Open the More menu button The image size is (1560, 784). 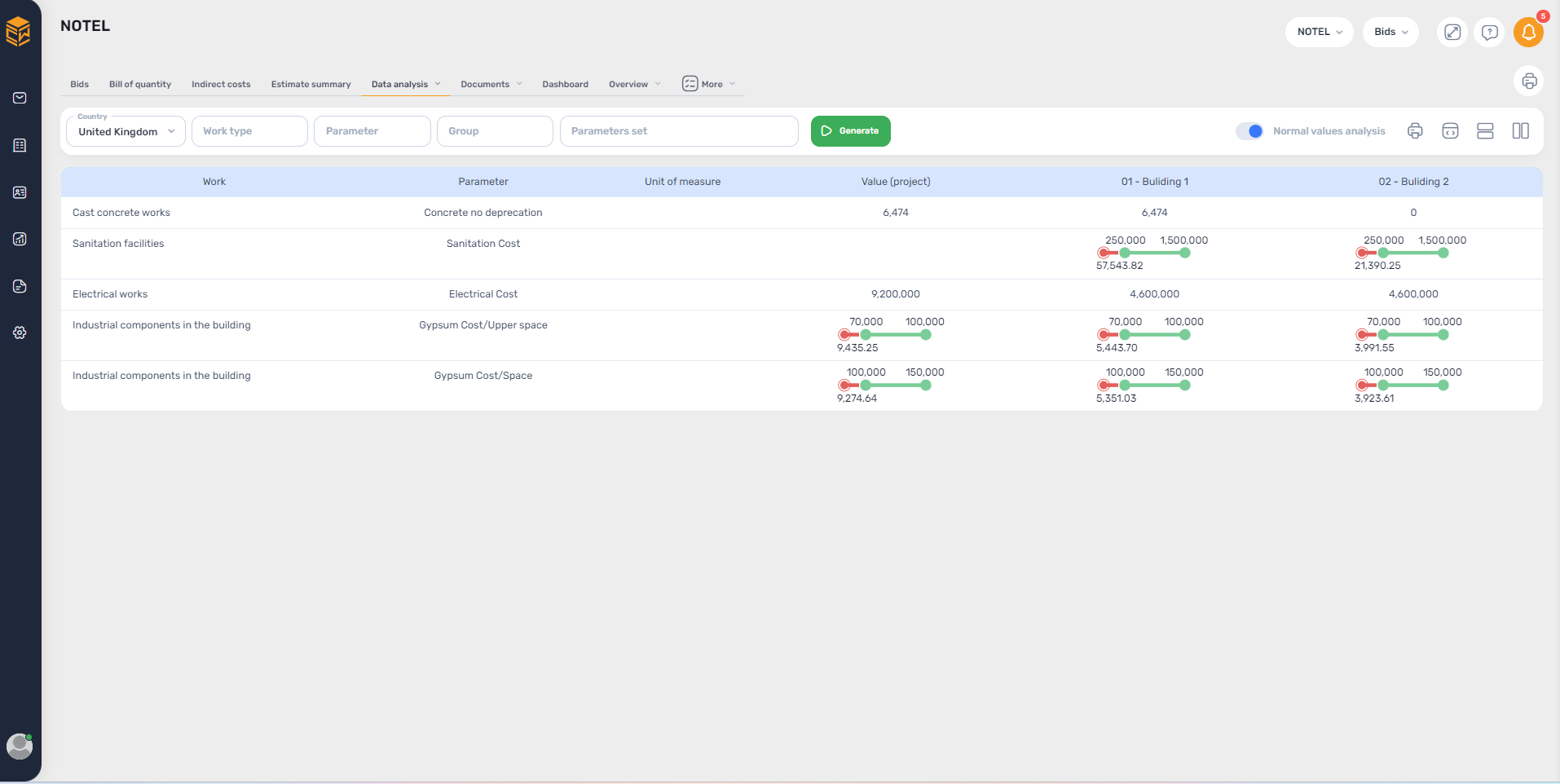click(x=708, y=84)
